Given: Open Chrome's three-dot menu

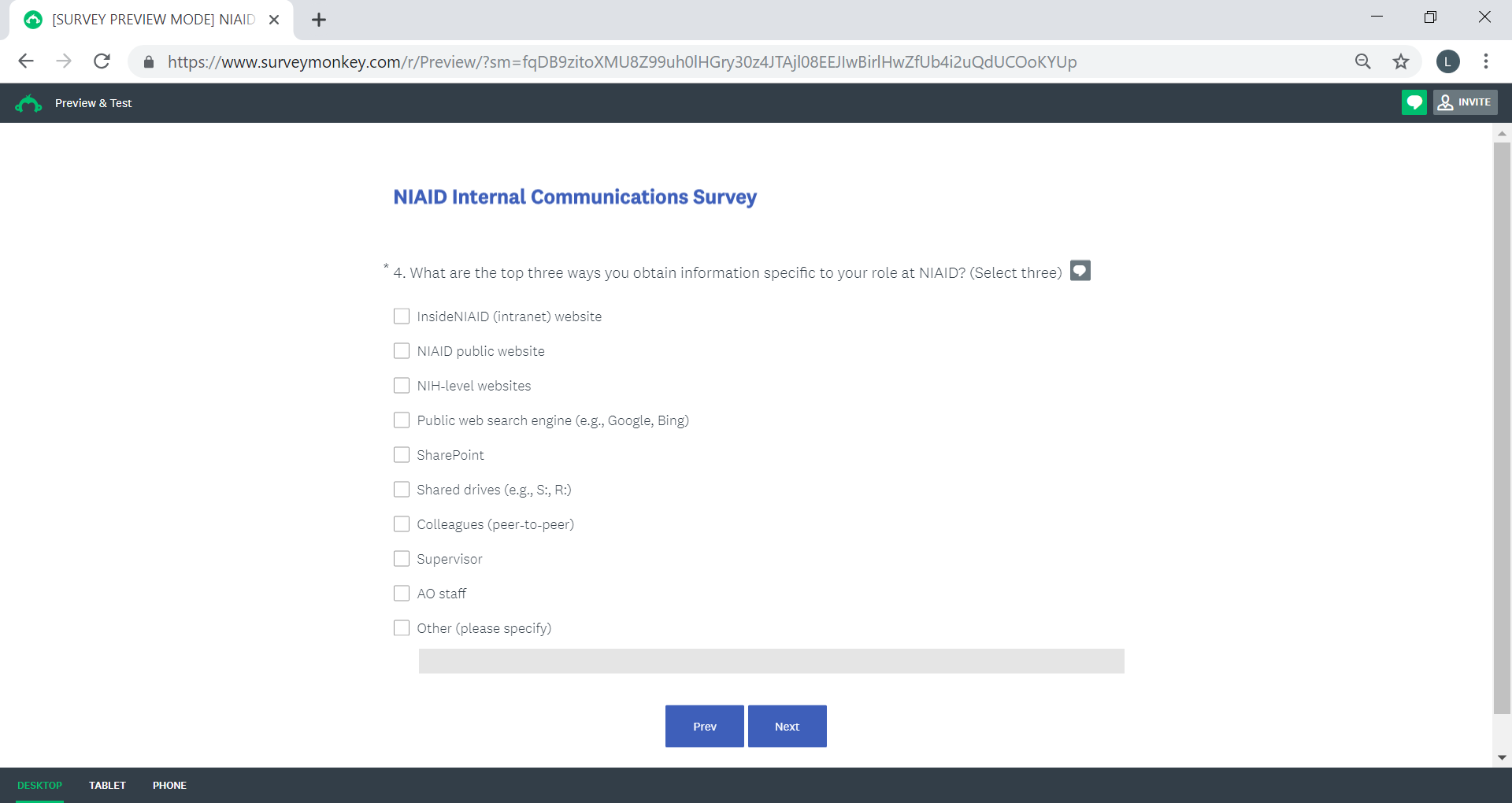Looking at the screenshot, I should [x=1485, y=61].
